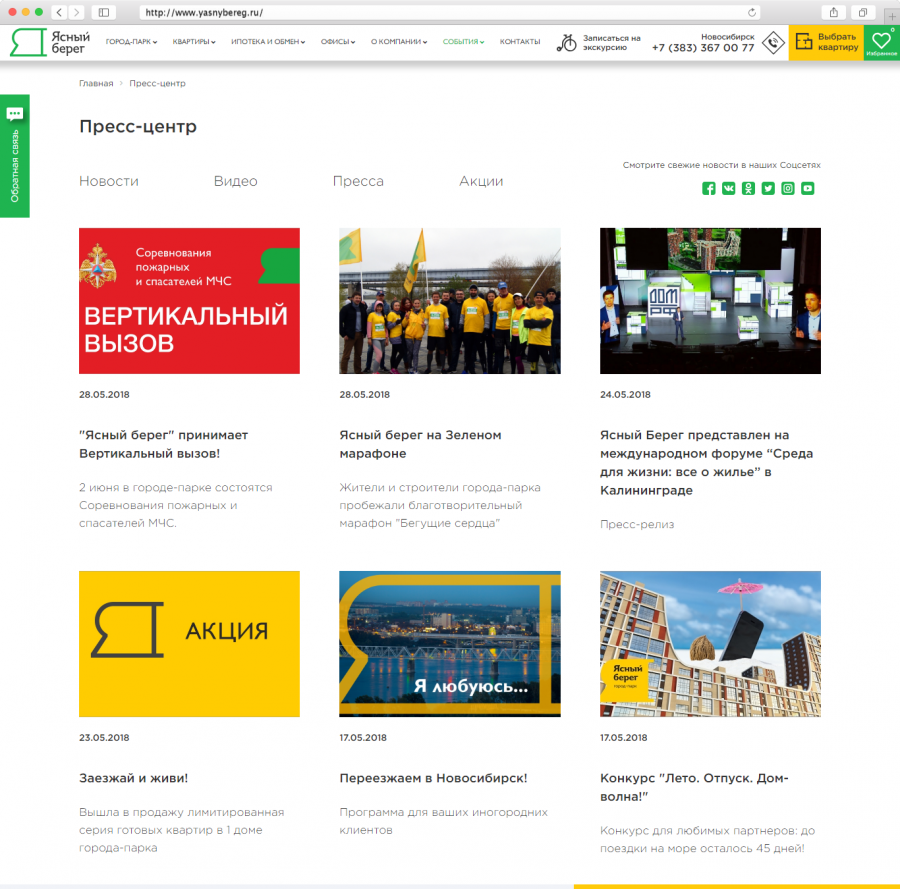
Task: Click the Odnoklassniki social icon
Action: pos(748,188)
